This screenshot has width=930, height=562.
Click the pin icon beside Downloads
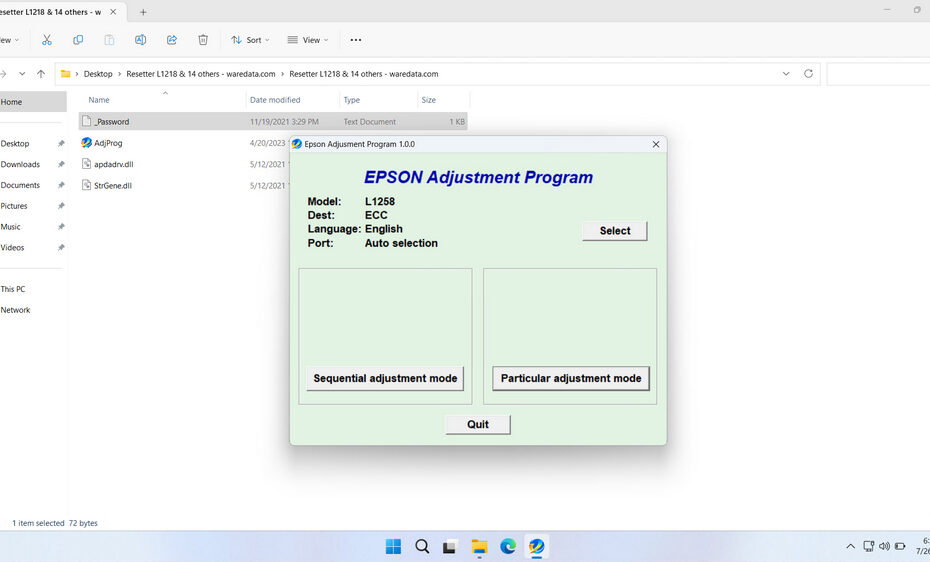point(60,164)
